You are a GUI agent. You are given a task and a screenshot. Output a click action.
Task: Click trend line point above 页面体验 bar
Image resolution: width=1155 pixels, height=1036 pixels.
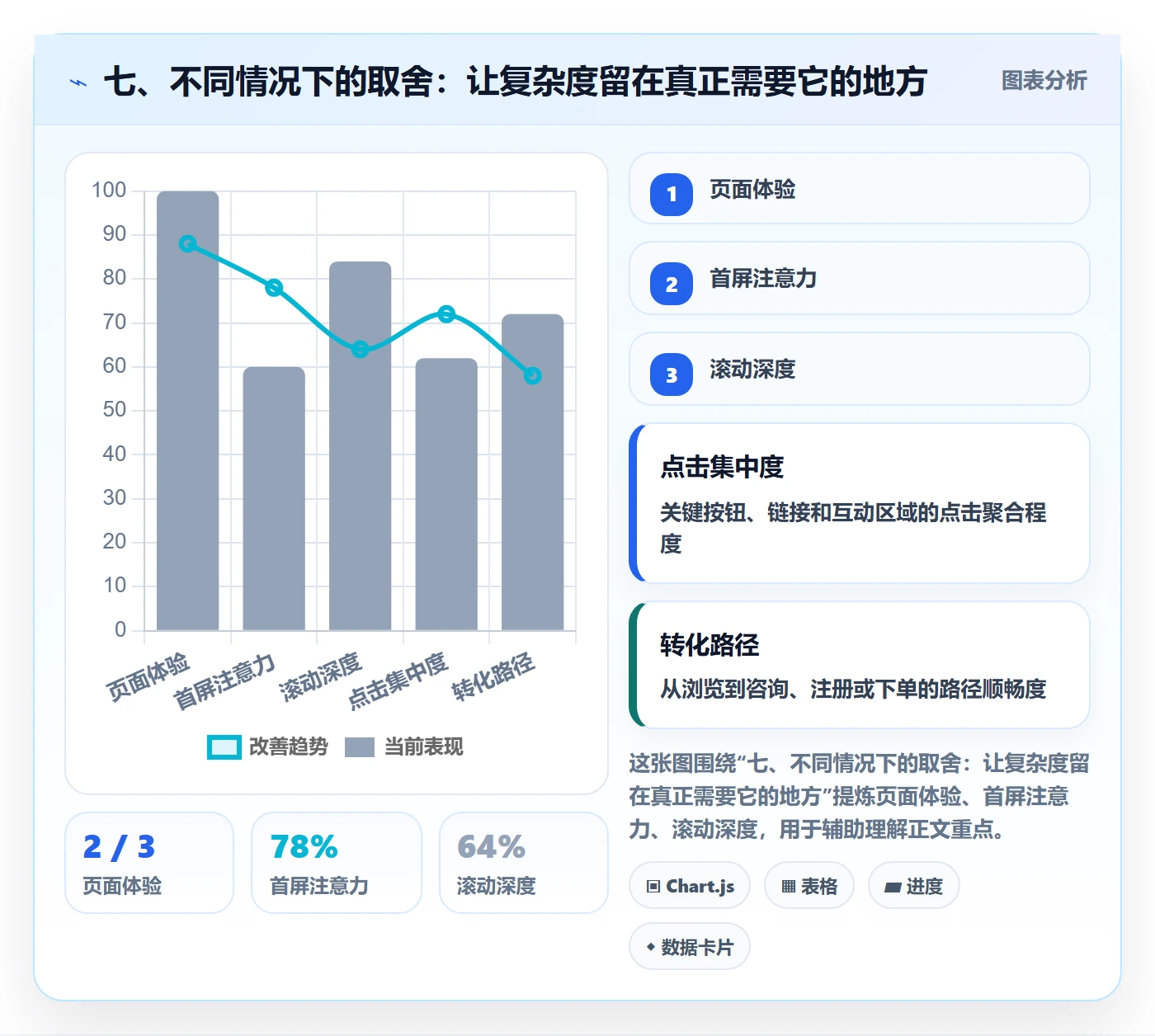pyautogui.click(x=188, y=244)
